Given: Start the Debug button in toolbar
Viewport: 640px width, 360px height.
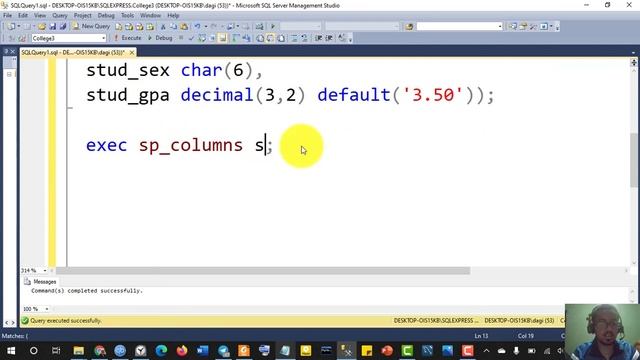Looking at the screenshot, I should (x=160, y=38).
